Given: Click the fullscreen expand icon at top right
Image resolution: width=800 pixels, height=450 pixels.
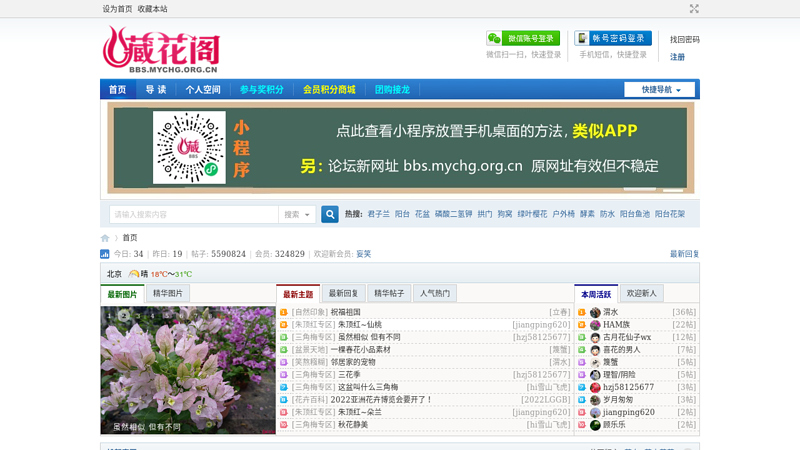Looking at the screenshot, I should point(694,9).
